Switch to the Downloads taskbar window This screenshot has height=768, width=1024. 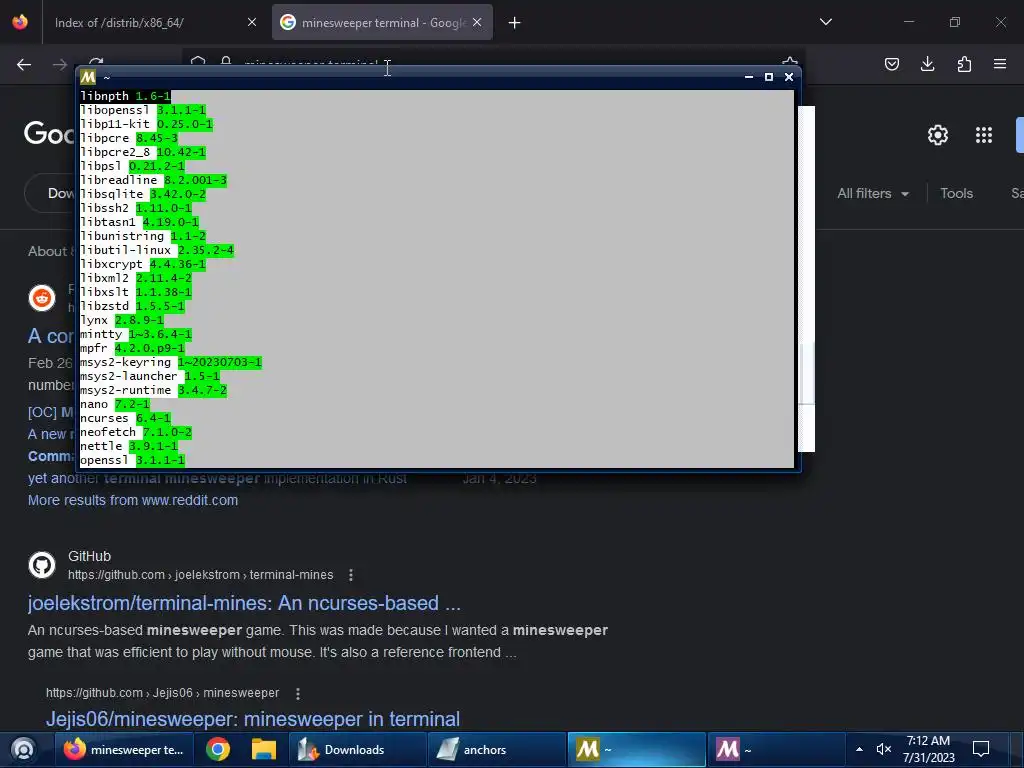pyautogui.click(x=357, y=750)
